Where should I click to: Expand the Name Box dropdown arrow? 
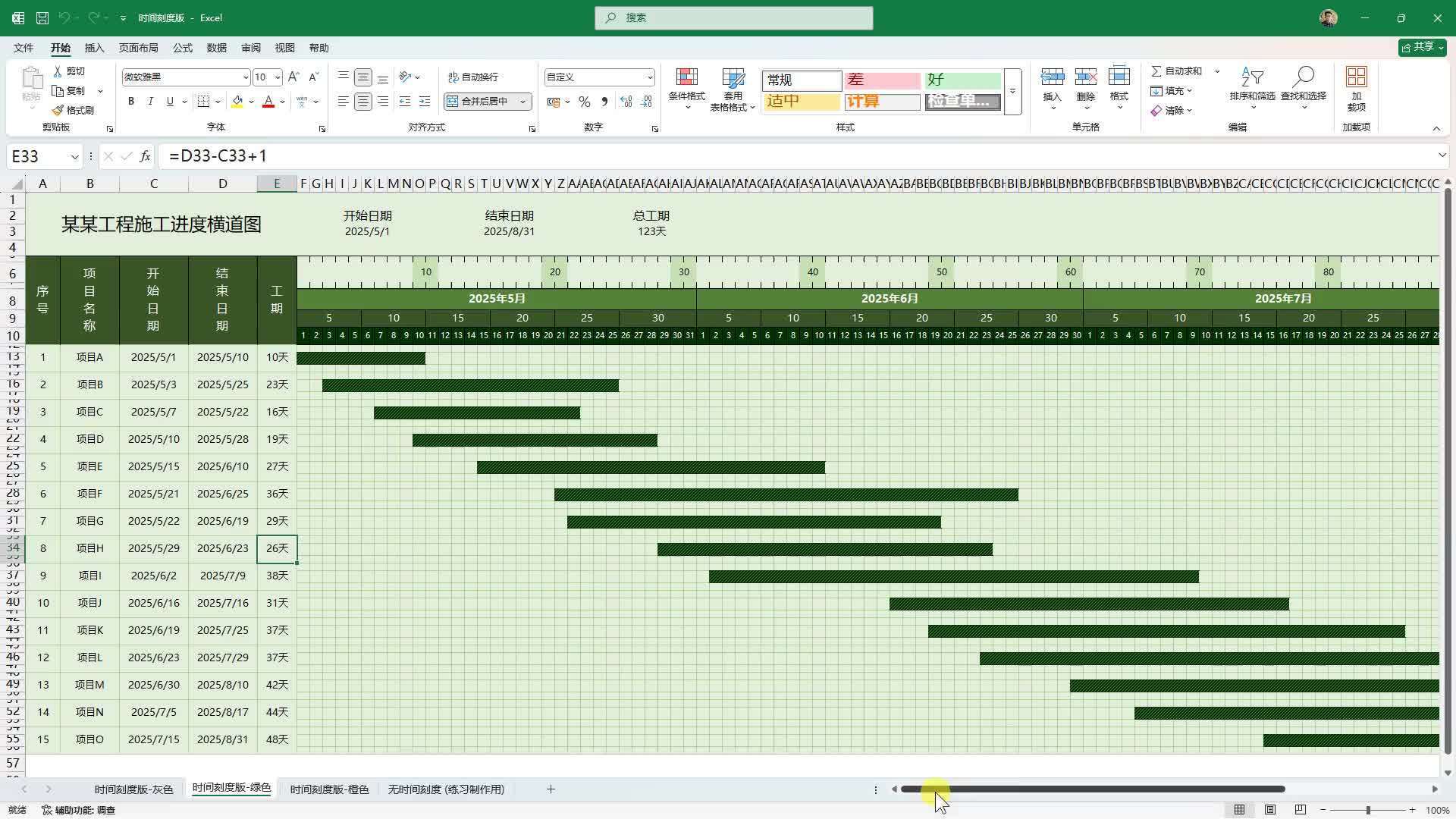point(74,157)
